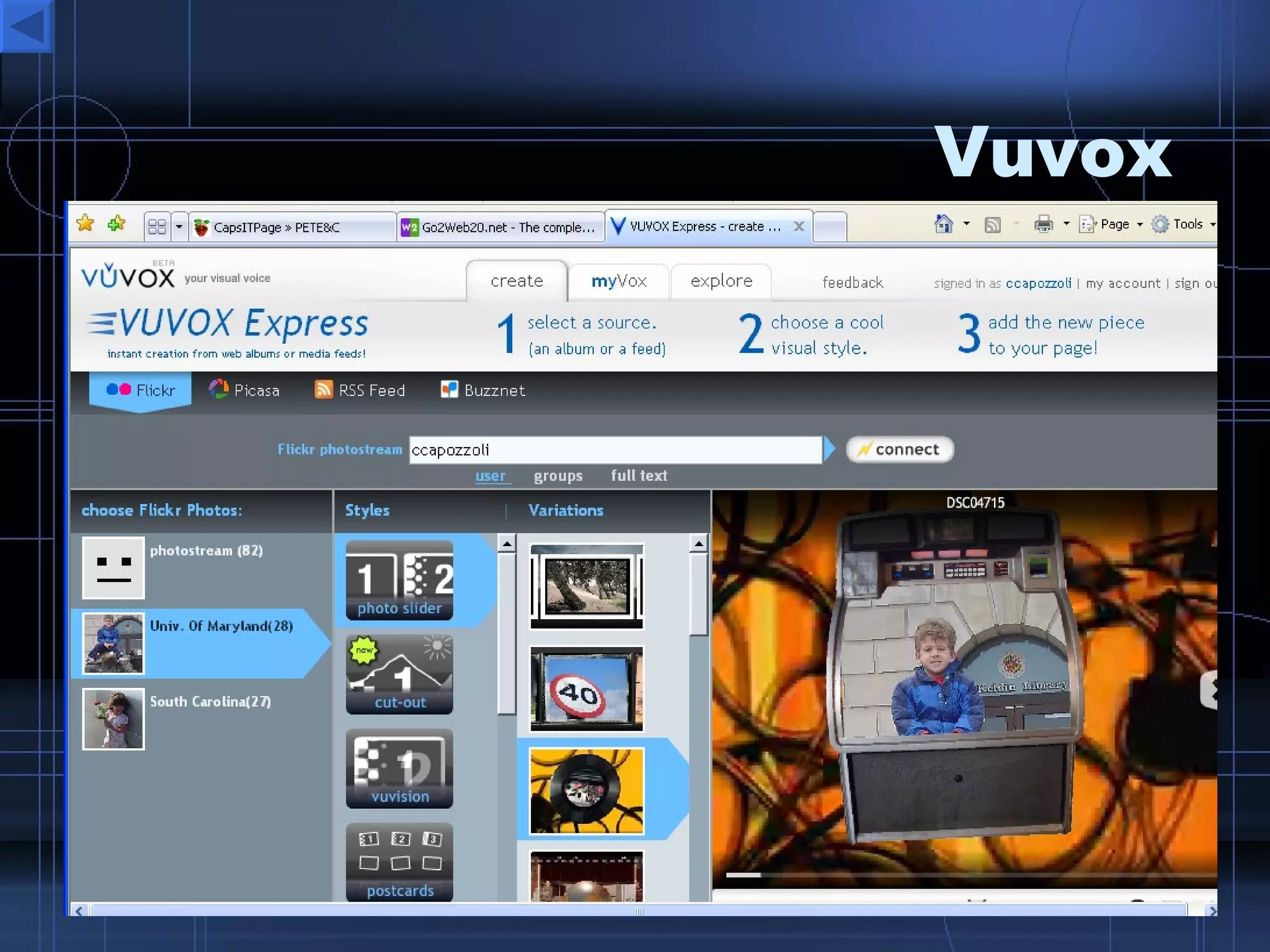Click the Print toolbar icon
Screen dimensions: 1270x952
click(1044, 224)
